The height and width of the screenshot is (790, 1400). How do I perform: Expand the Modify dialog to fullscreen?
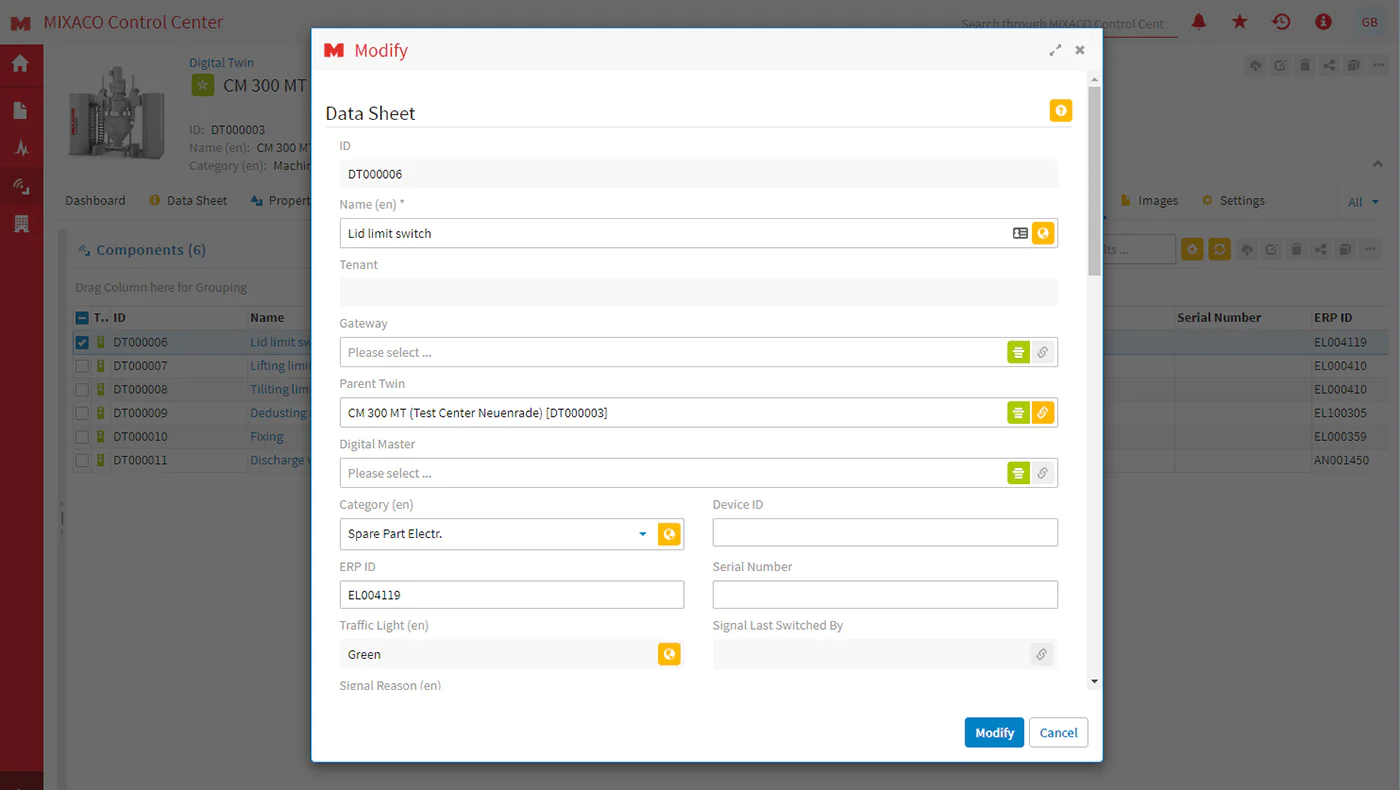1055,50
